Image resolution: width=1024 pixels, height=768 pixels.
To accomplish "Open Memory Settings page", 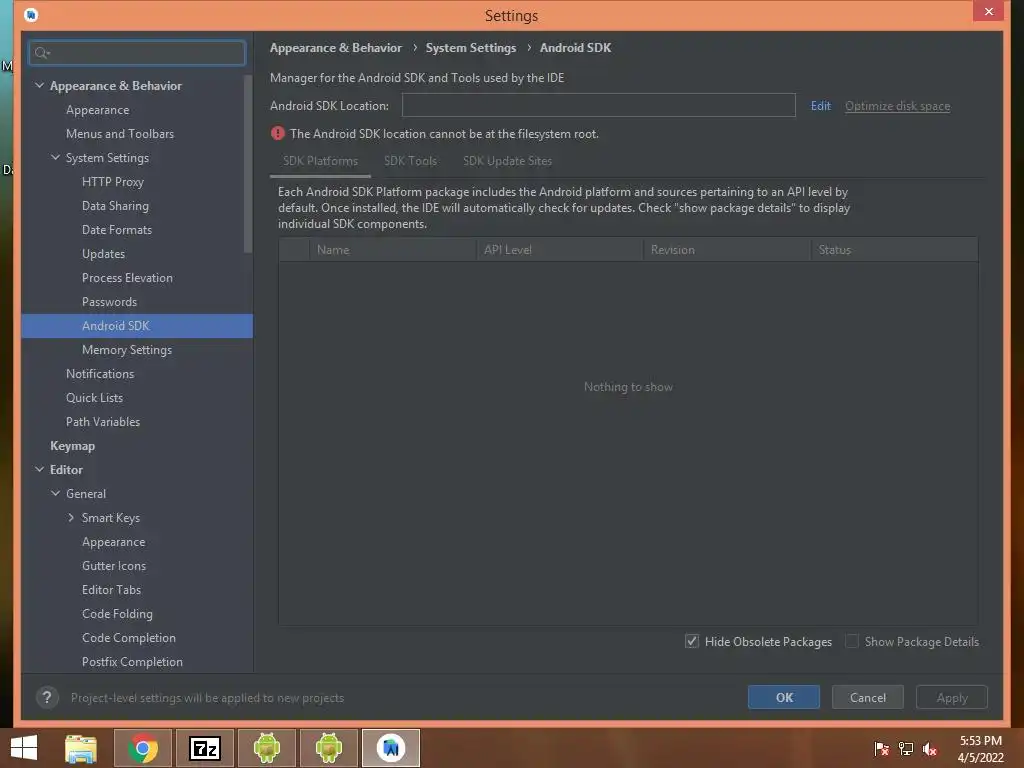I will click(127, 350).
